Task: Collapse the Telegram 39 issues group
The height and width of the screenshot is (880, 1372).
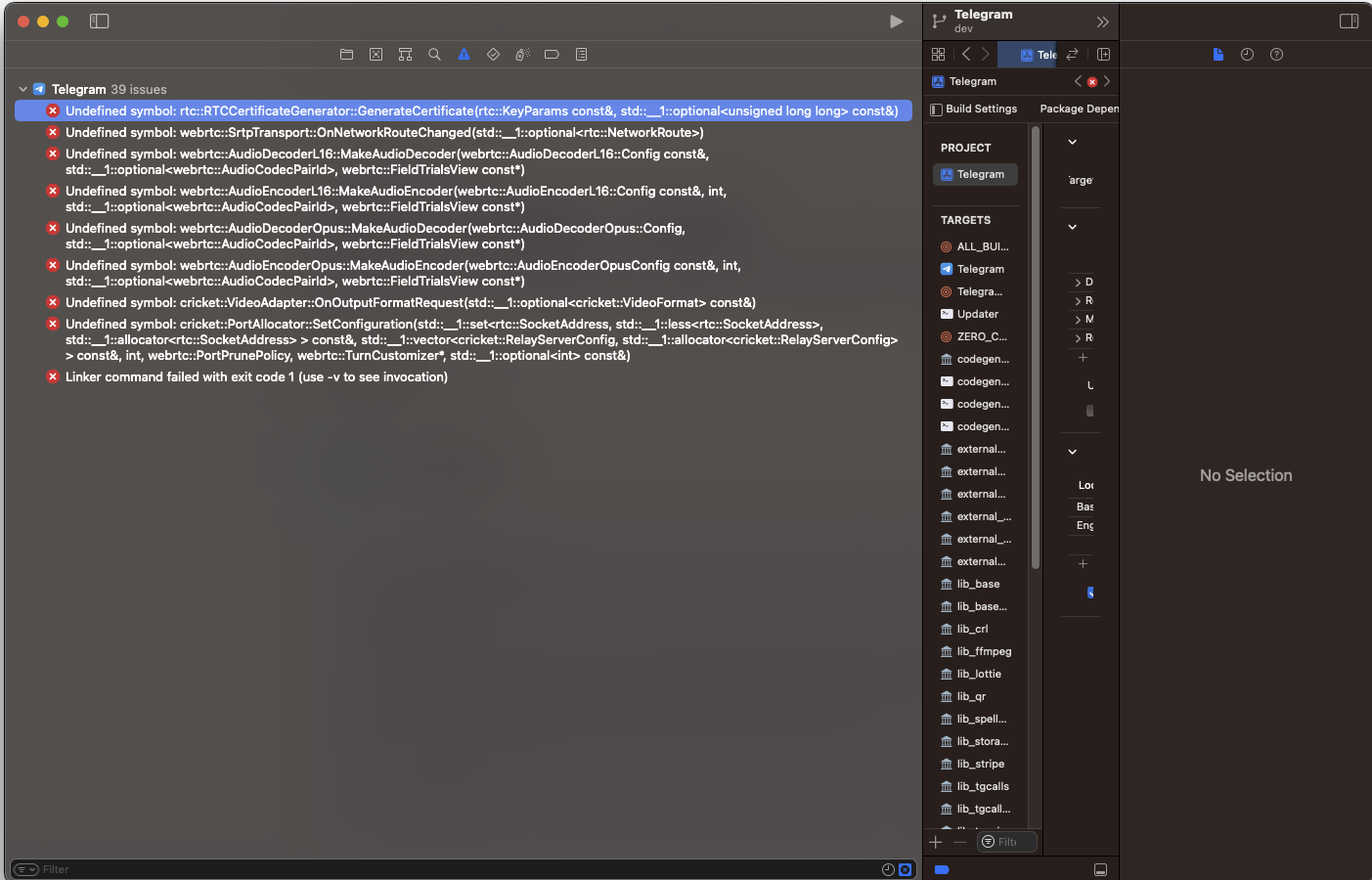Action: 24,89
